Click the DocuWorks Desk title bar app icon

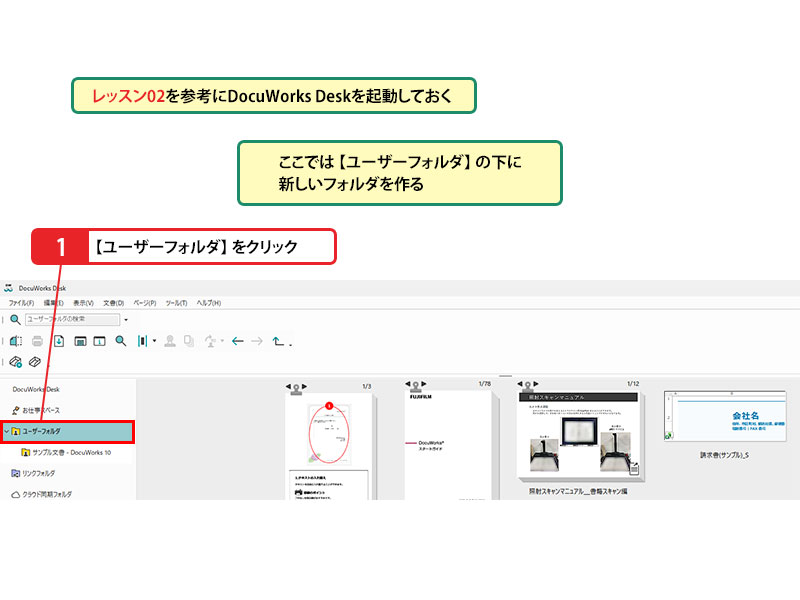[x=9, y=288]
